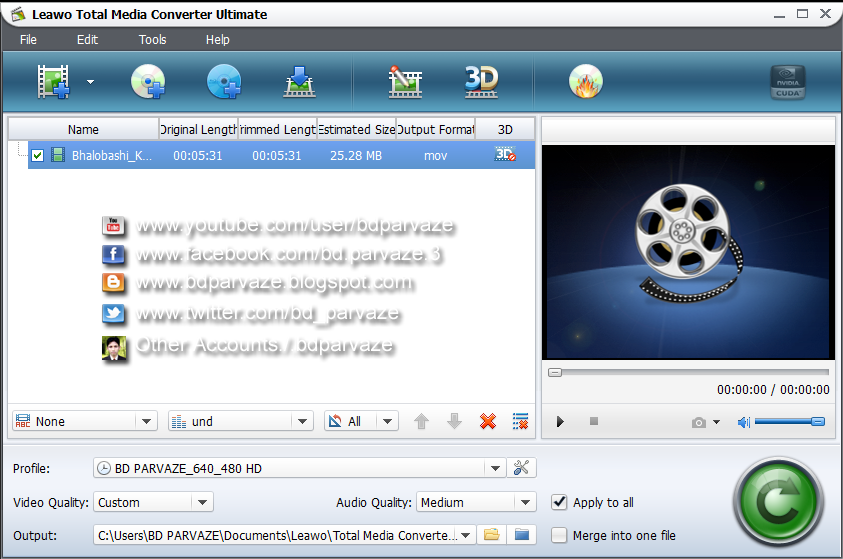Uncheck the Apply to all checkbox
This screenshot has height=559, width=843.
coord(559,502)
